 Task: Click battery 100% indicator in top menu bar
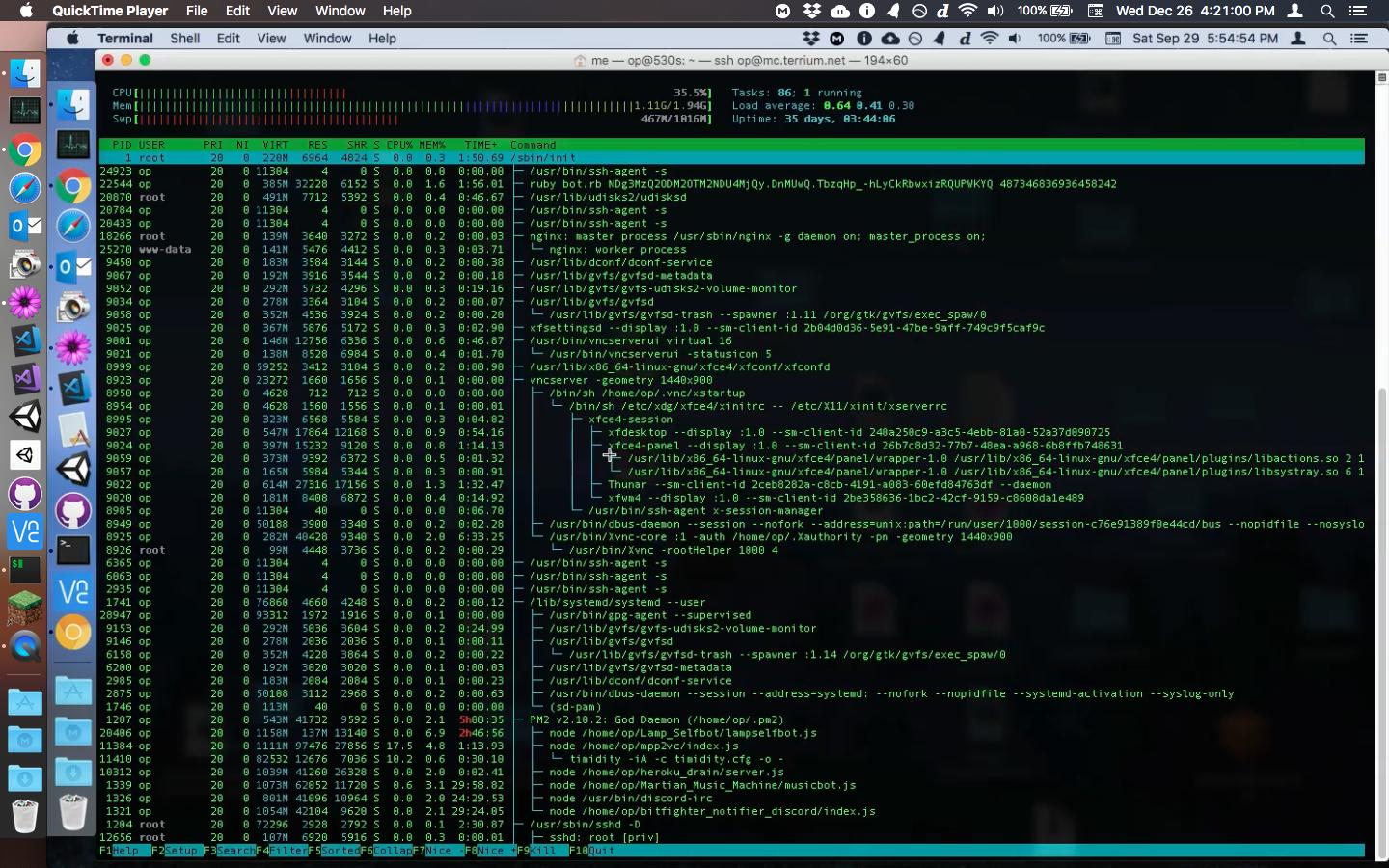coord(1045,11)
